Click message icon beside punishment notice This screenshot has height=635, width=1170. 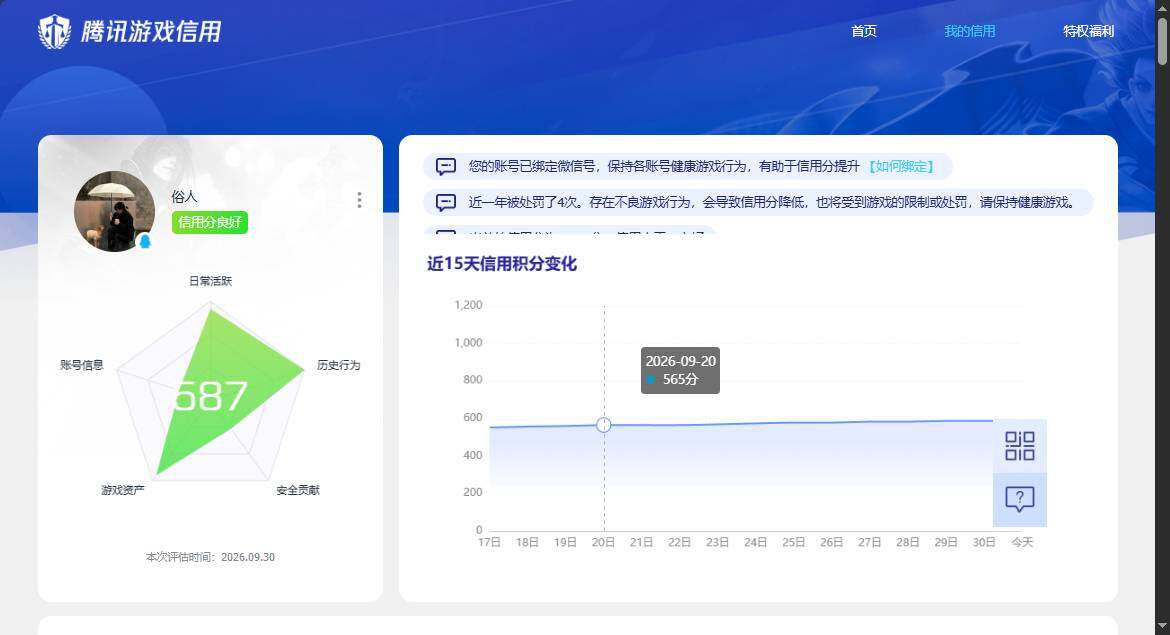pyautogui.click(x=445, y=202)
